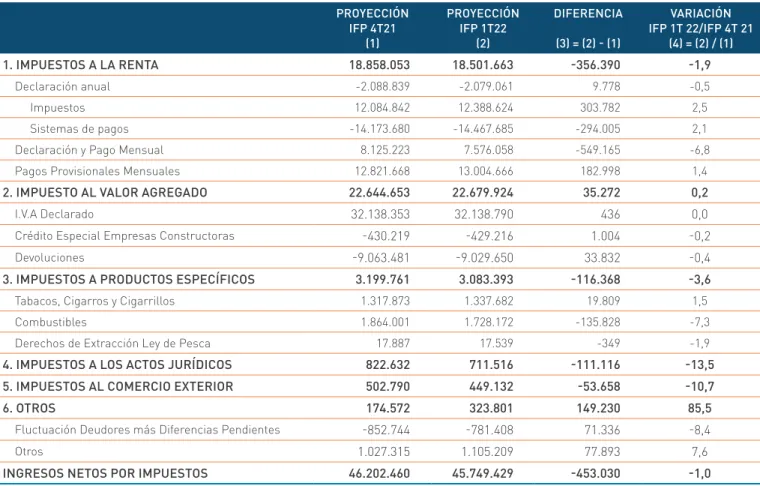This screenshot has width=760, height=486.
Task: Select 2. IMPUESTO AL VALOR AGREGADO row
Action: click(x=380, y=192)
